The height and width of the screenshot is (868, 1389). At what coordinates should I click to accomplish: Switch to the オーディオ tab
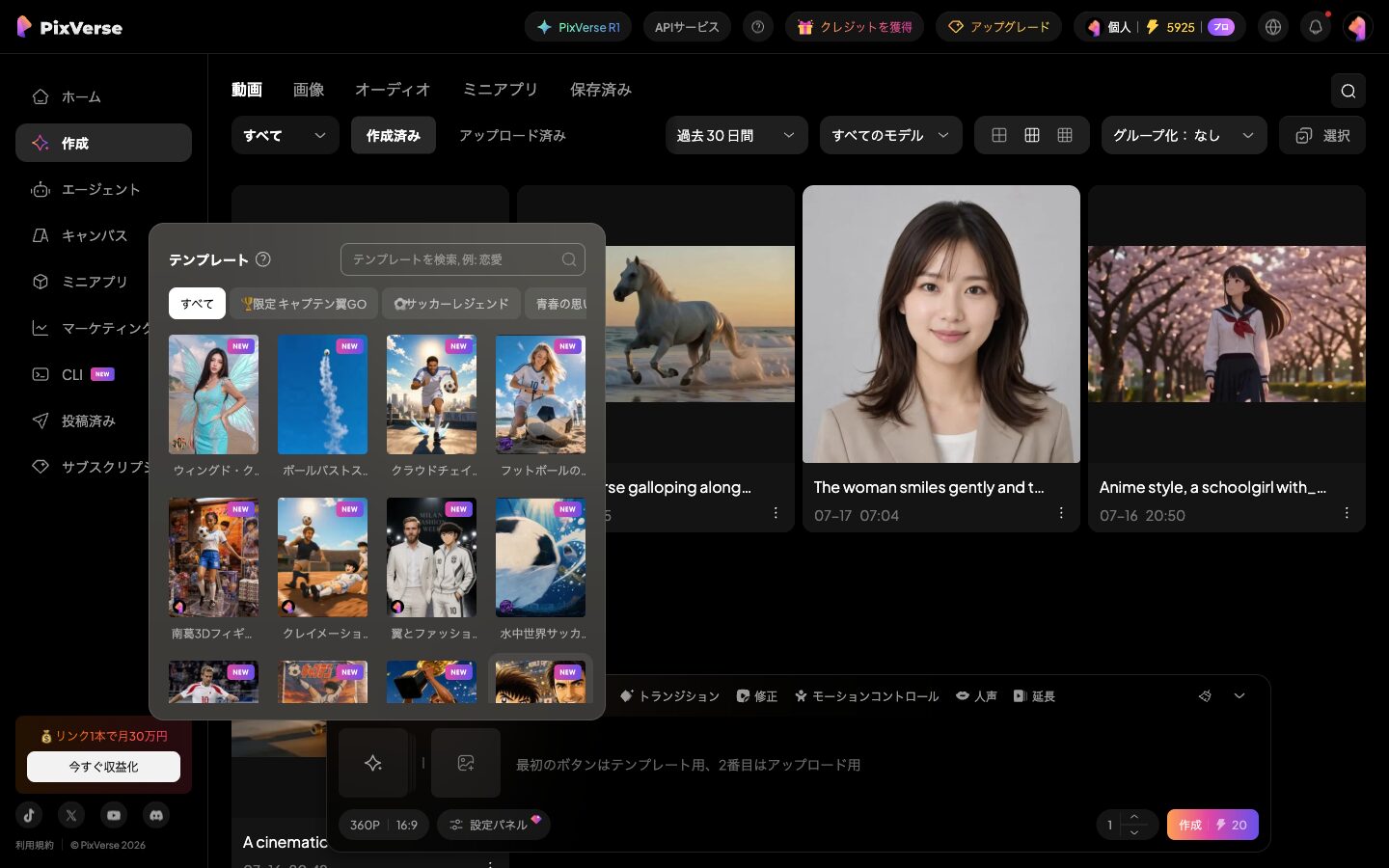tap(393, 90)
